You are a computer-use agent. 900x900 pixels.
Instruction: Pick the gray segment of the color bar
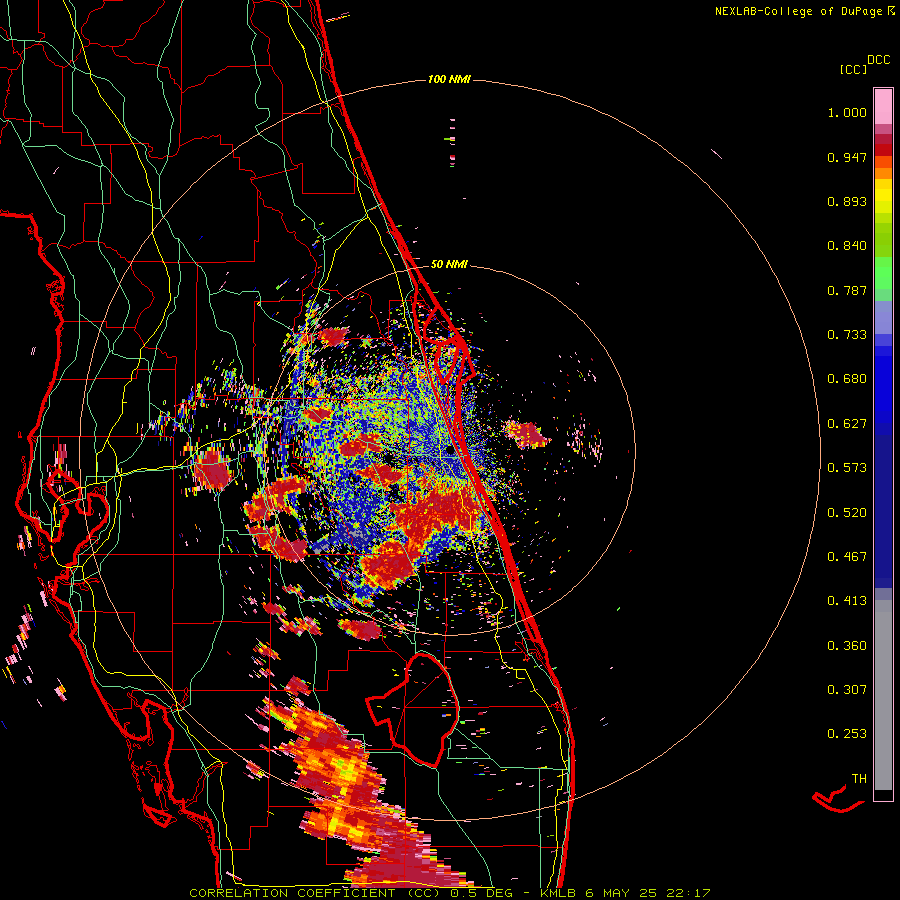[x=883, y=695]
